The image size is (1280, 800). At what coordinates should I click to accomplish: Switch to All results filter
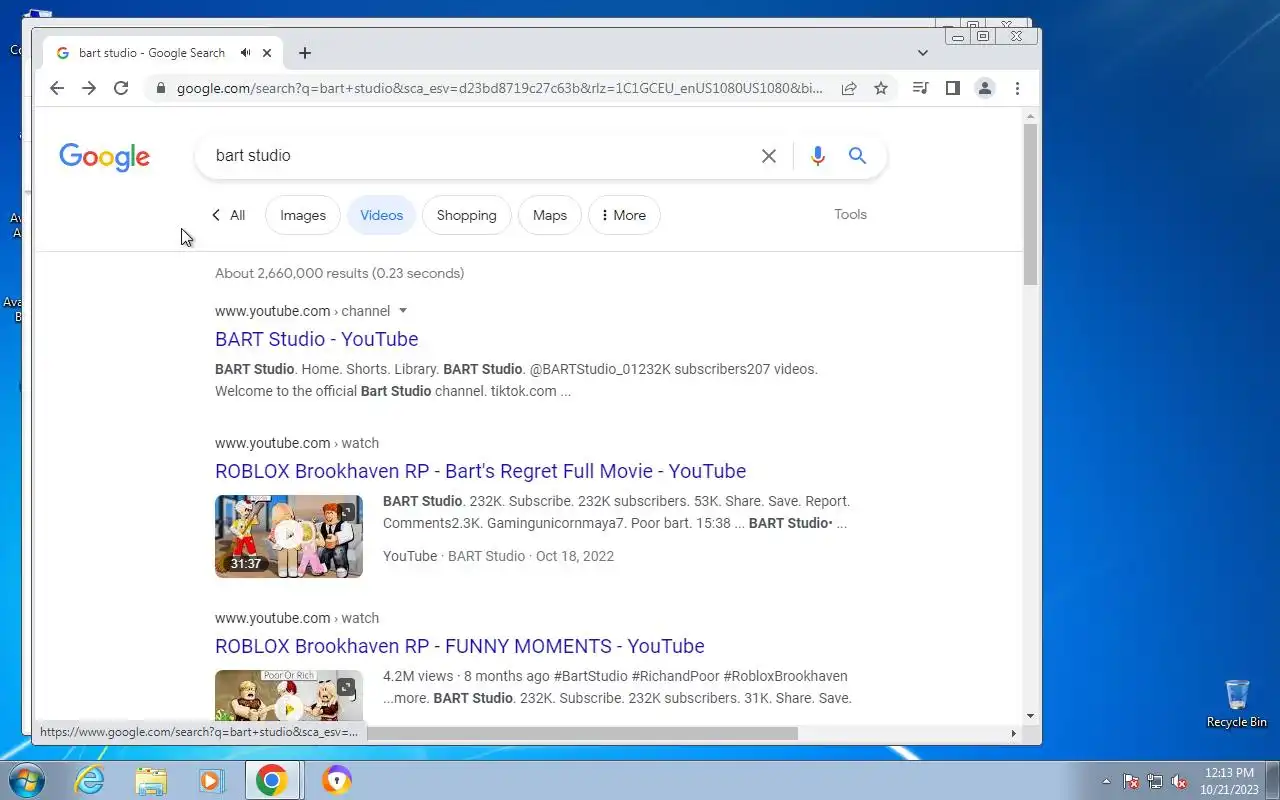228,215
